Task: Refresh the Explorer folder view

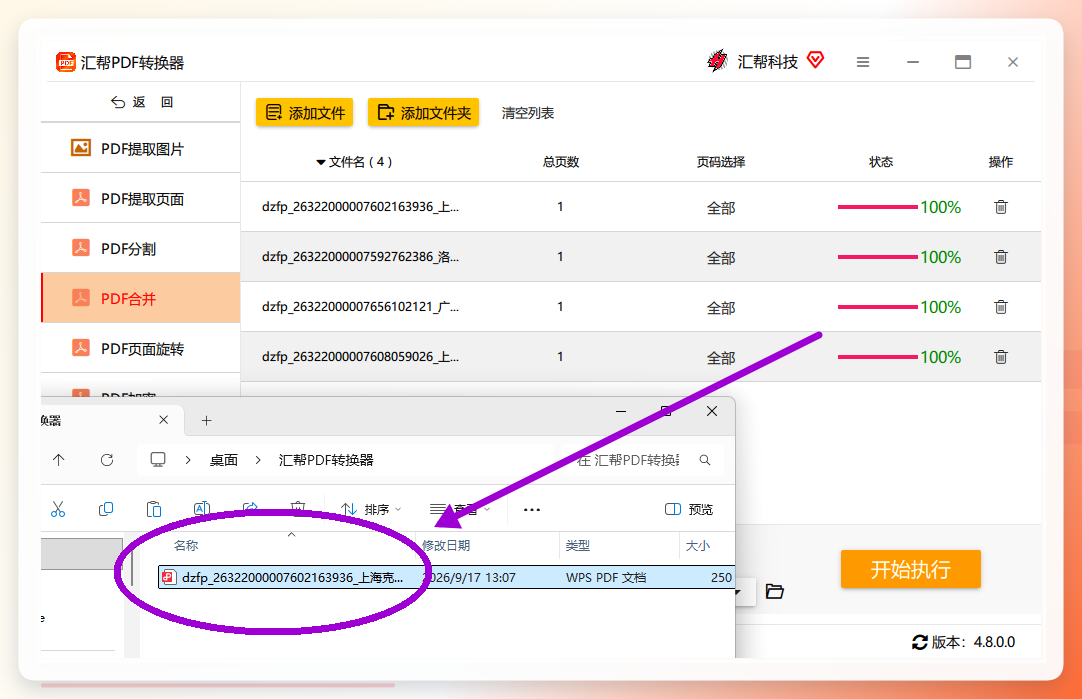Action: click(107, 460)
